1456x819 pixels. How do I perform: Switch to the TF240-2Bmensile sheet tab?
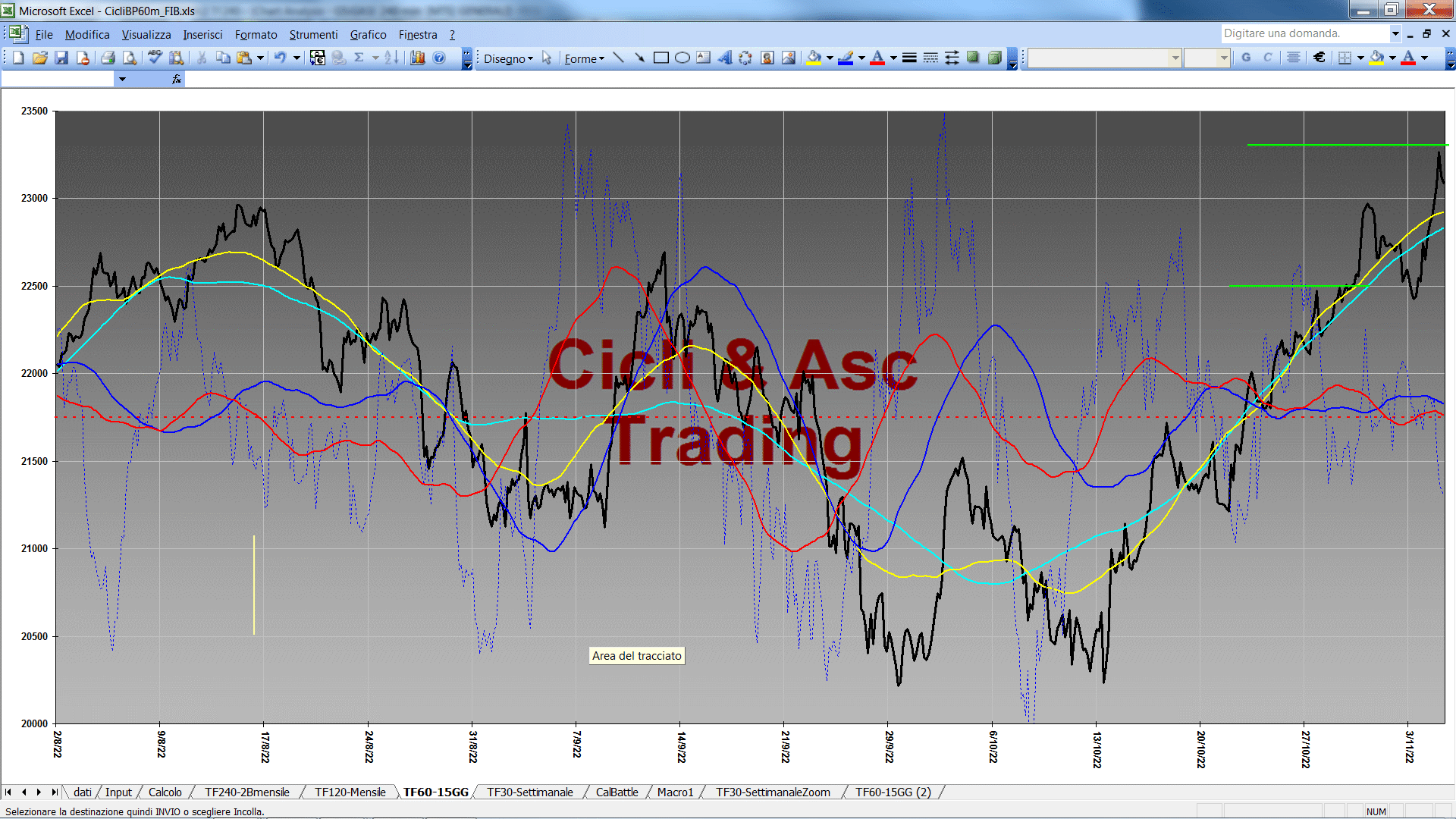[x=247, y=792]
